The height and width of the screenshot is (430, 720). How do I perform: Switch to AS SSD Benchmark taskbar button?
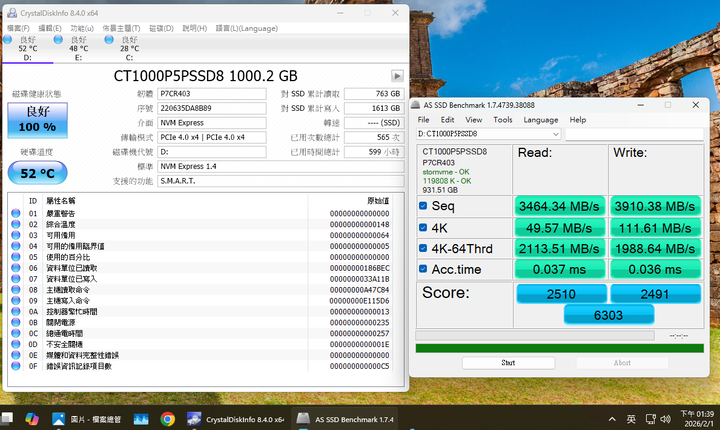[x=345, y=419]
